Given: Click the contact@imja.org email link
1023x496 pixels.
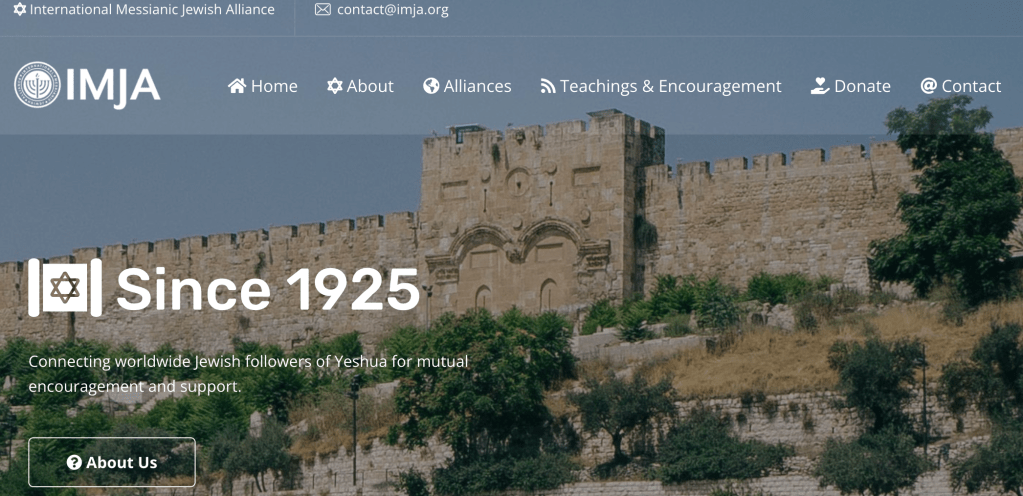Looking at the screenshot, I should (x=393, y=10).
